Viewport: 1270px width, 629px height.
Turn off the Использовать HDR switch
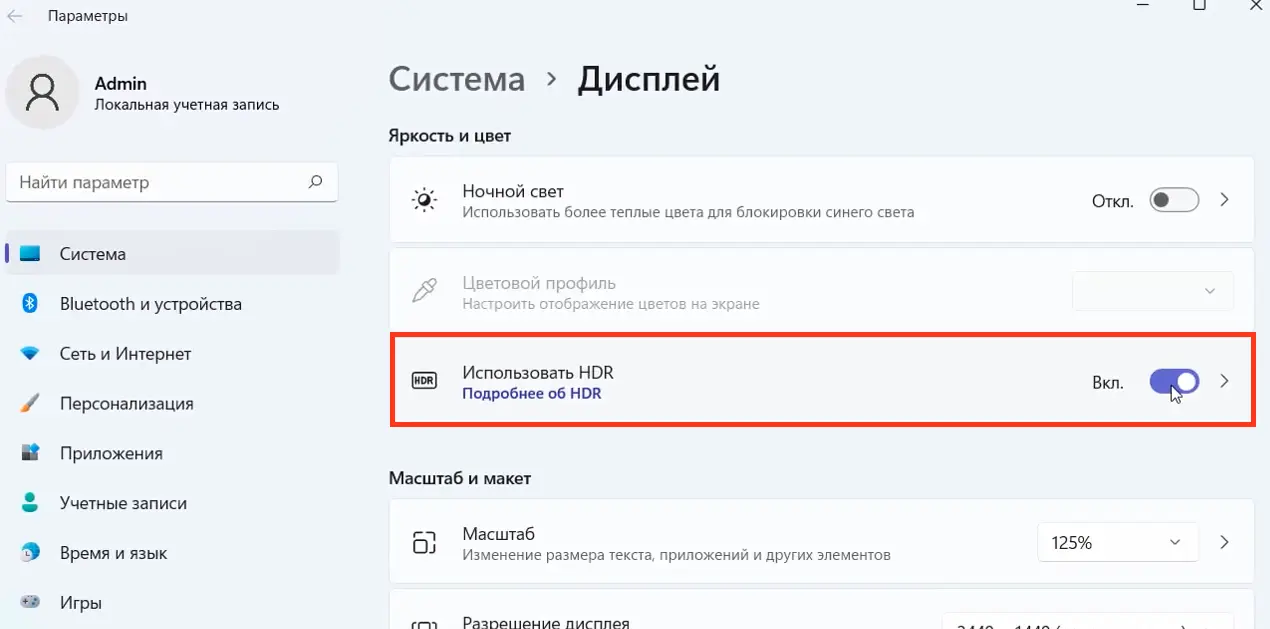point(1174,381)
